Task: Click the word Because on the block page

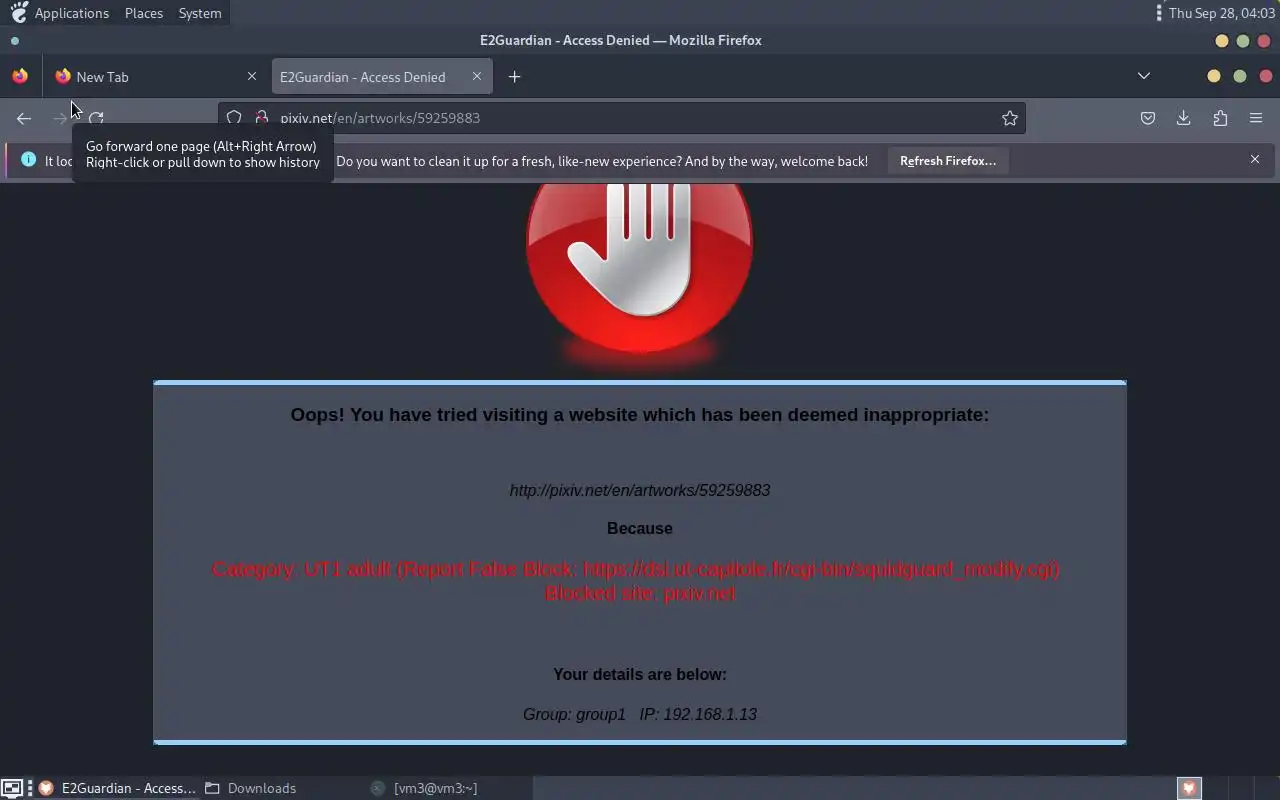Action: tap(640, 528)
